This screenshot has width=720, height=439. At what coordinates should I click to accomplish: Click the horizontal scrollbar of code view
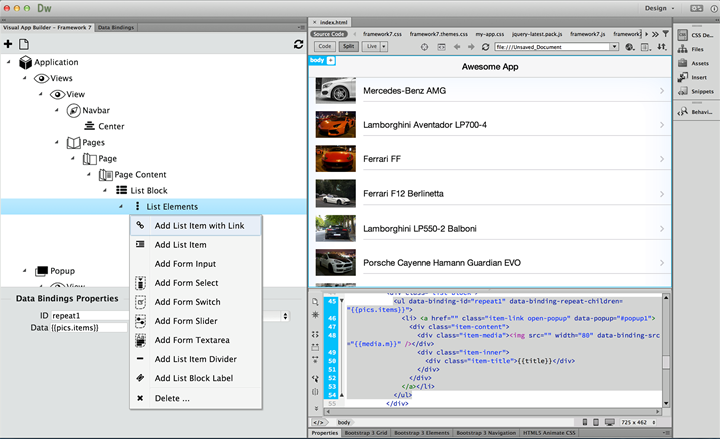pyautogui.click(x=492, y=412)
